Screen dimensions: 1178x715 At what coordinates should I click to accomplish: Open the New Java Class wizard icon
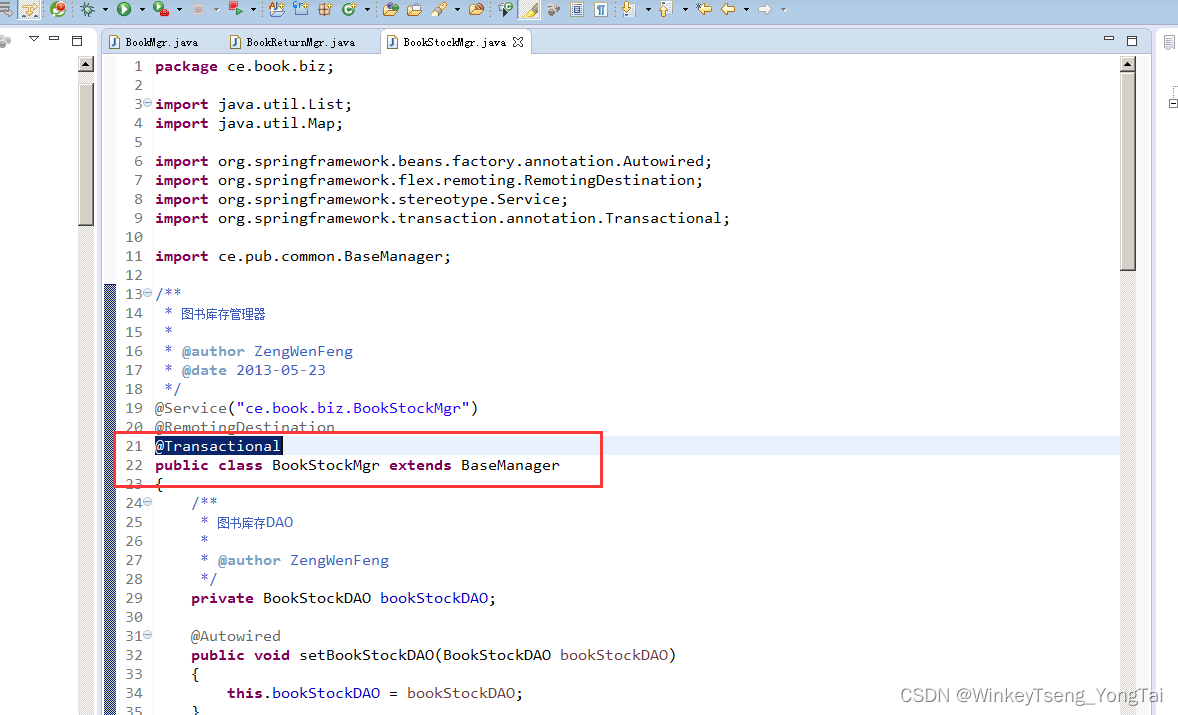(349, 10)
